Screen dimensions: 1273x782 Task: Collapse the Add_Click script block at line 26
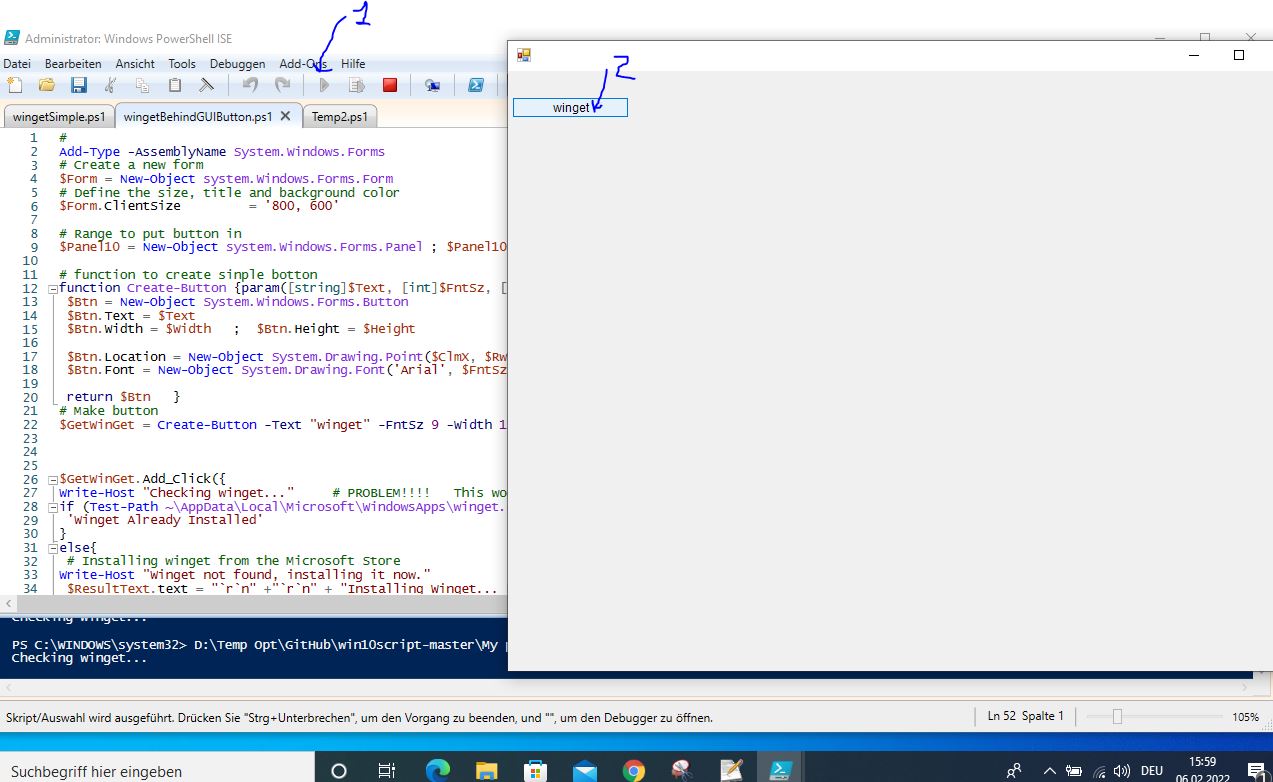click(x=53, y=479)
